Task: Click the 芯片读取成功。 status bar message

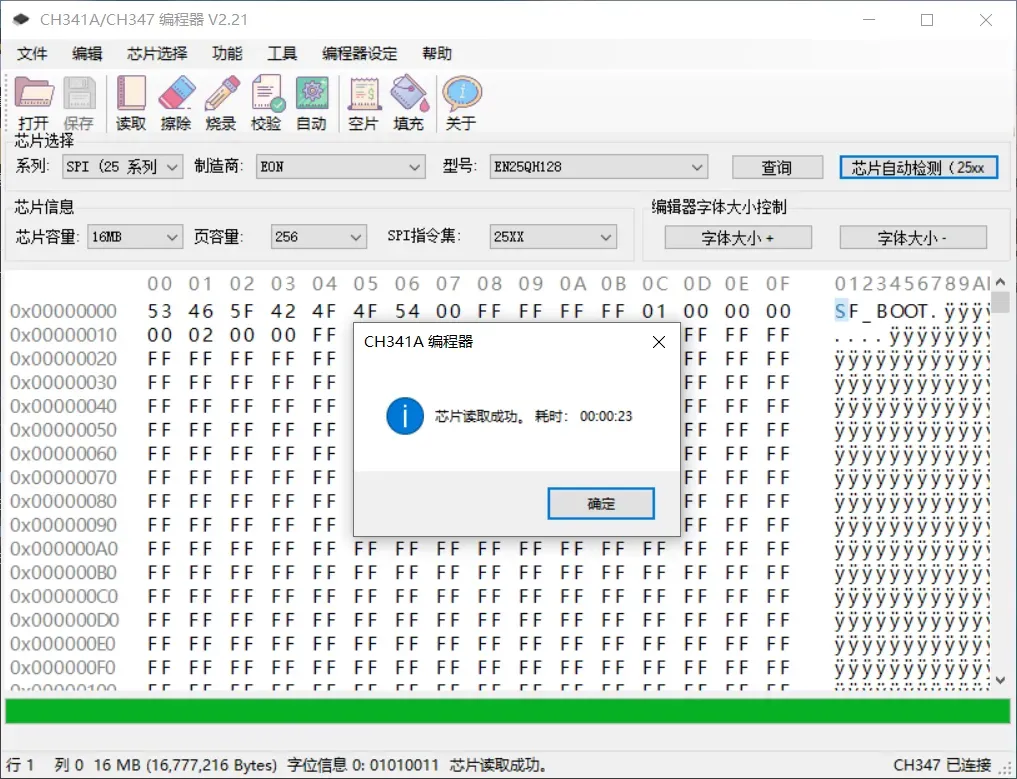Action: point(498,765)
